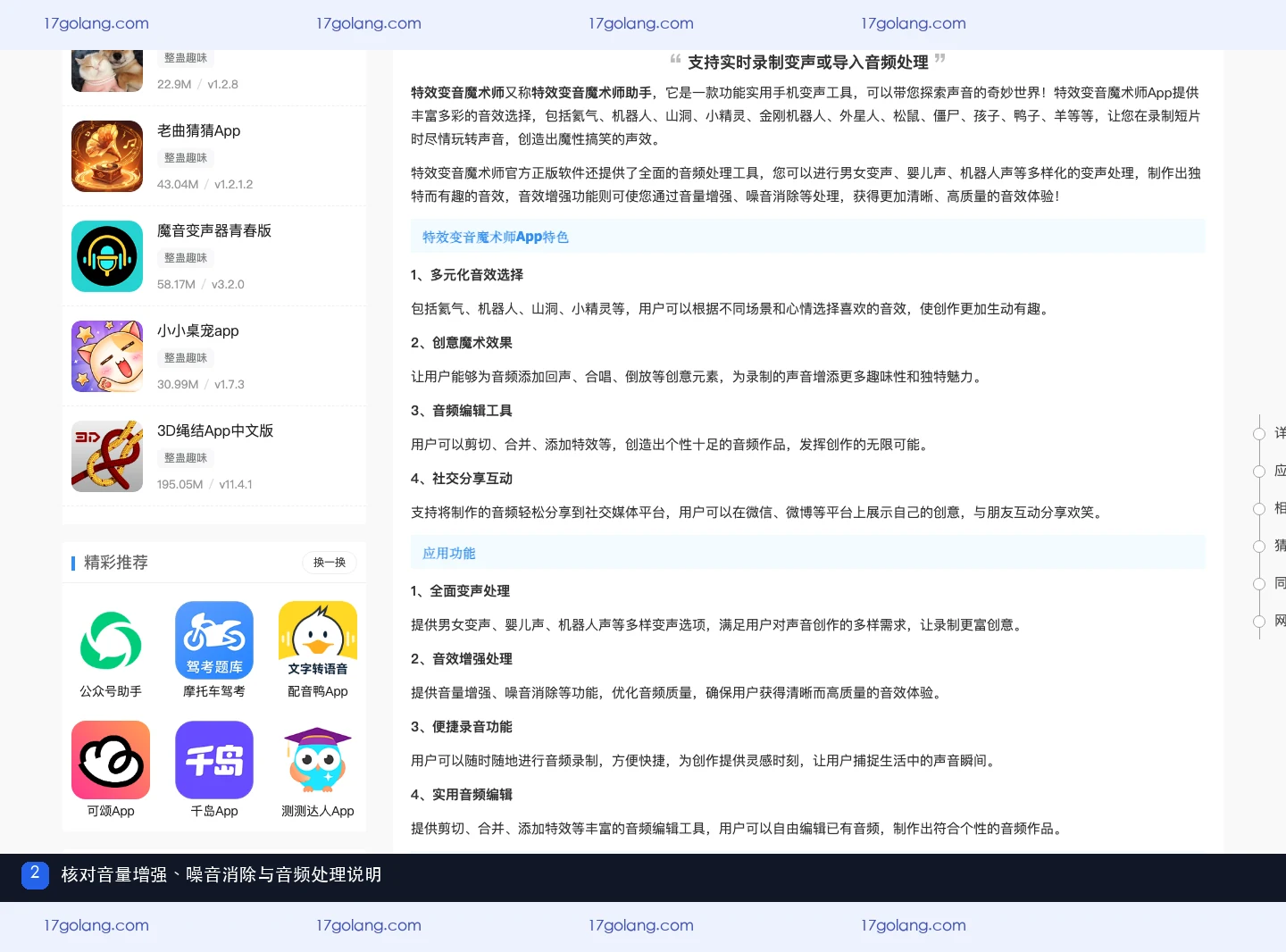Click the 1、全面变声处理 heading
Image resolution: width=1286 pixels, height=952 pixels.
pyautogui.click(x=461, y=590)
